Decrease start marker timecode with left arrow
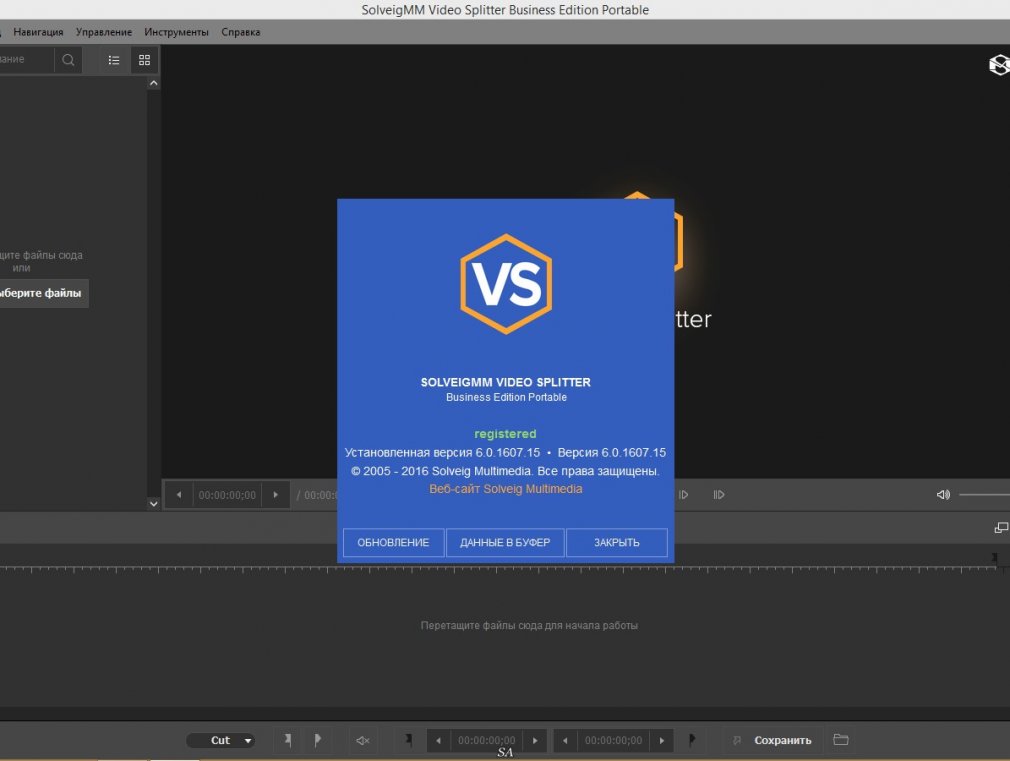Viewport: 1010px width, 761px height. tap(439, 740)
